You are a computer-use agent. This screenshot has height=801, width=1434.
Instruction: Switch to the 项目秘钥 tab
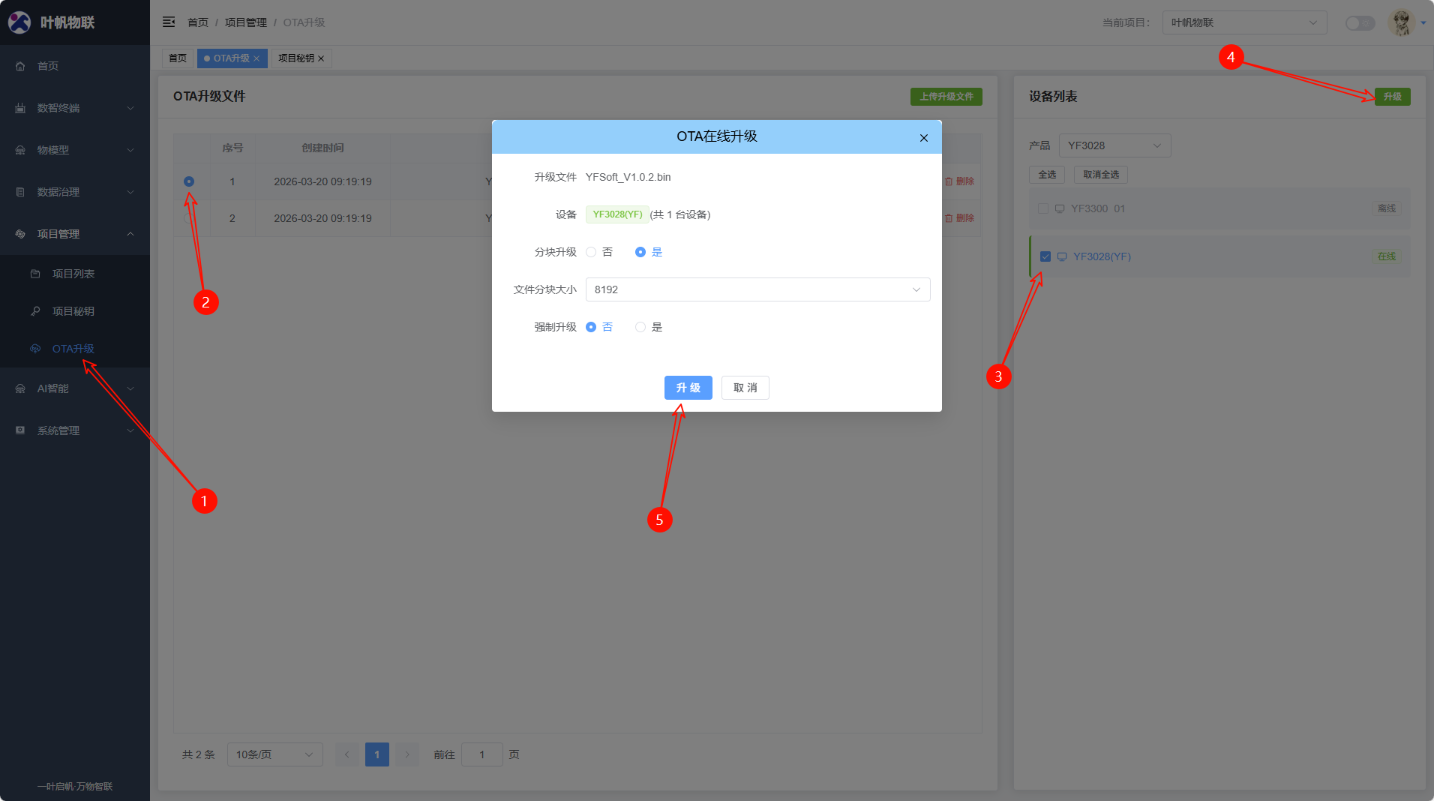tap(295, 59)
